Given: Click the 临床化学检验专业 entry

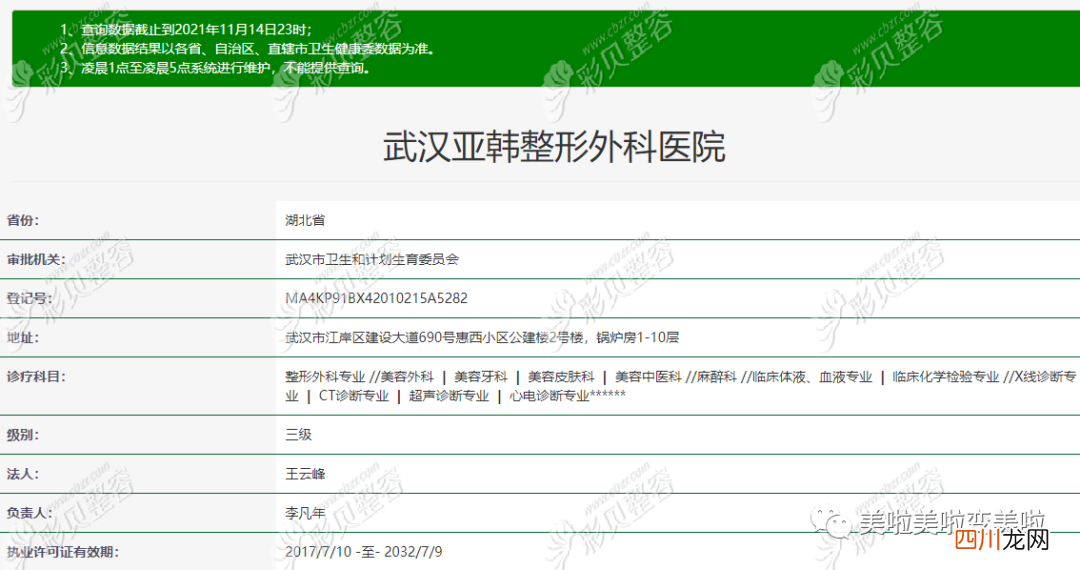Looking at the screenshot, I should pos(945,377).
